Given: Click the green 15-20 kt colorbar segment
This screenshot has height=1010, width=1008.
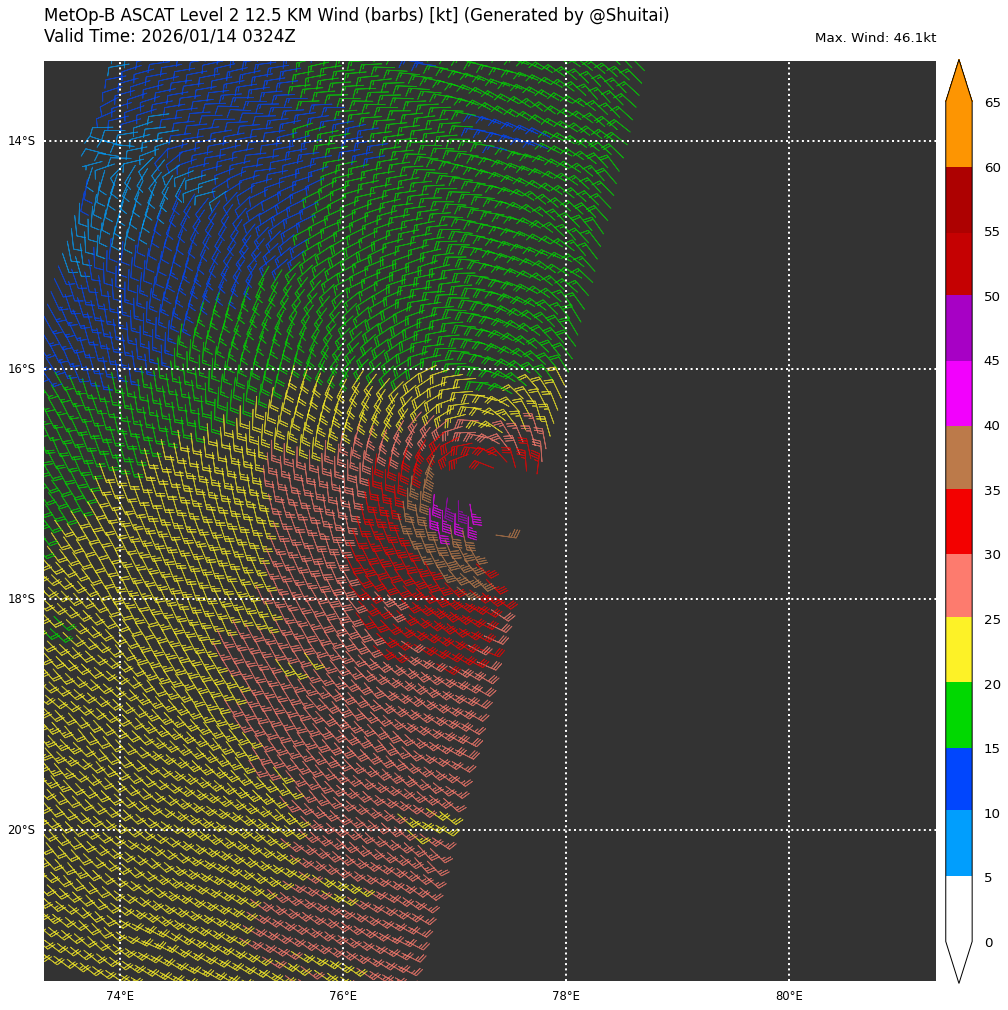Looking at the screenshot, I should [958, 715].
